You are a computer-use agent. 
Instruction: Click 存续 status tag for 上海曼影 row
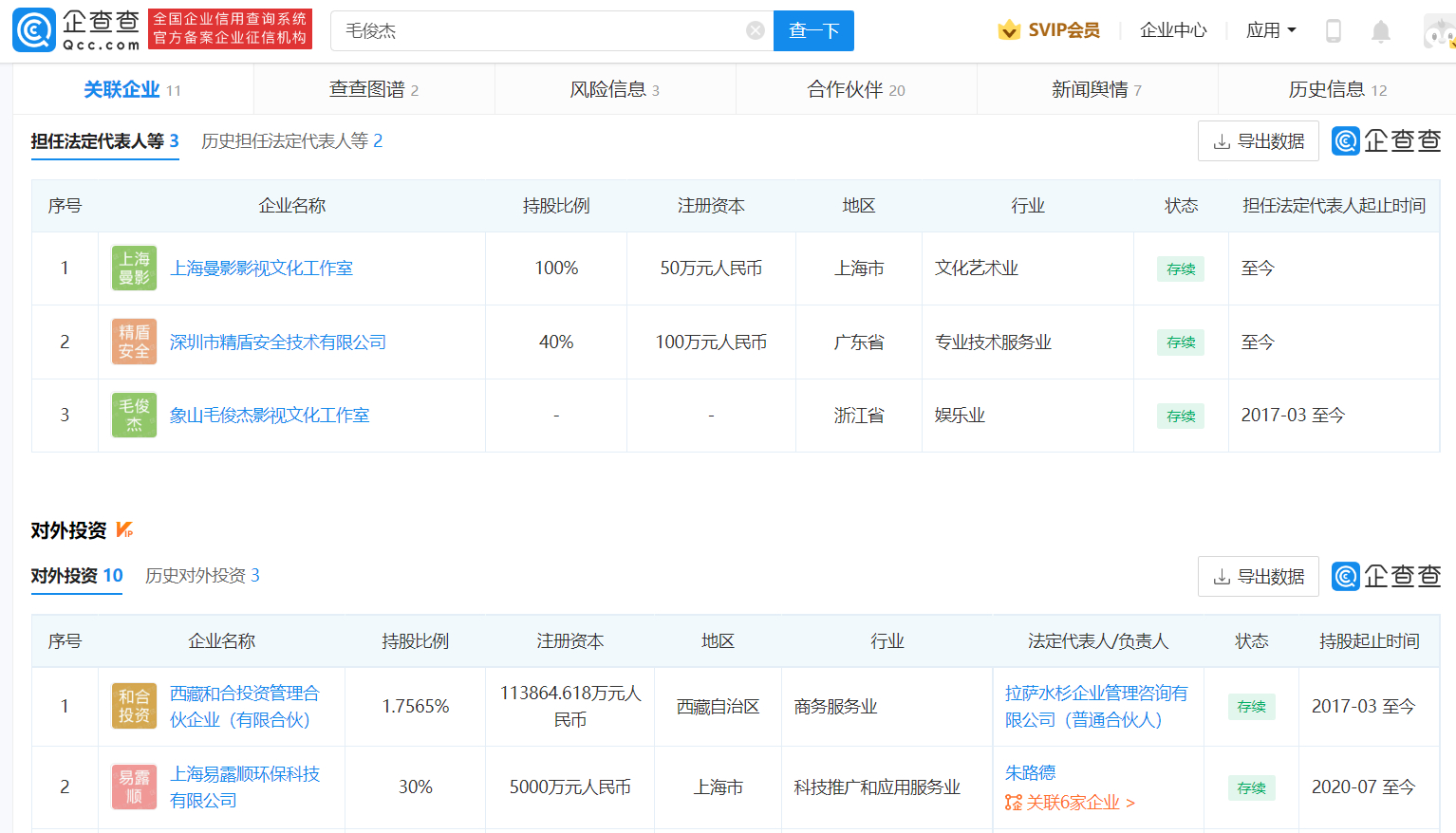pyautogui.click(x=1181, y=269)
